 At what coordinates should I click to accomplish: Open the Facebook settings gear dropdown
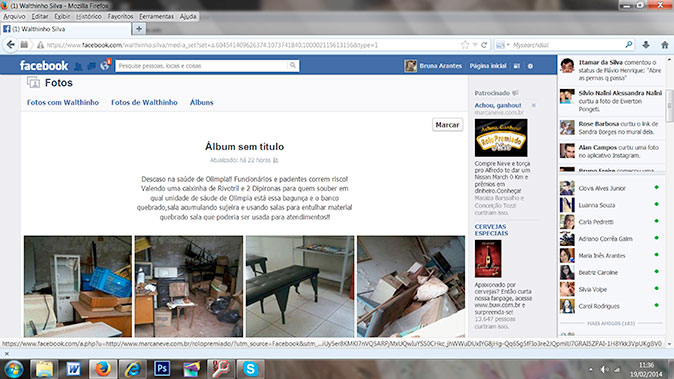coord(530,66)
